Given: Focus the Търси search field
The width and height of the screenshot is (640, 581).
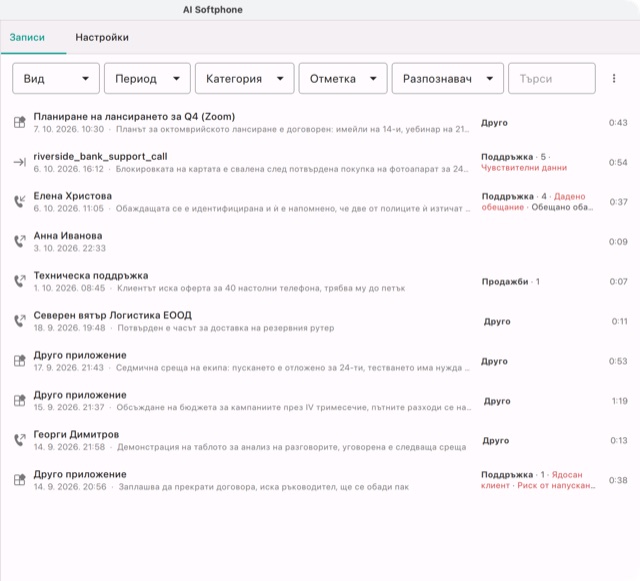Looking at the screenshot, I should pos(552,78).
